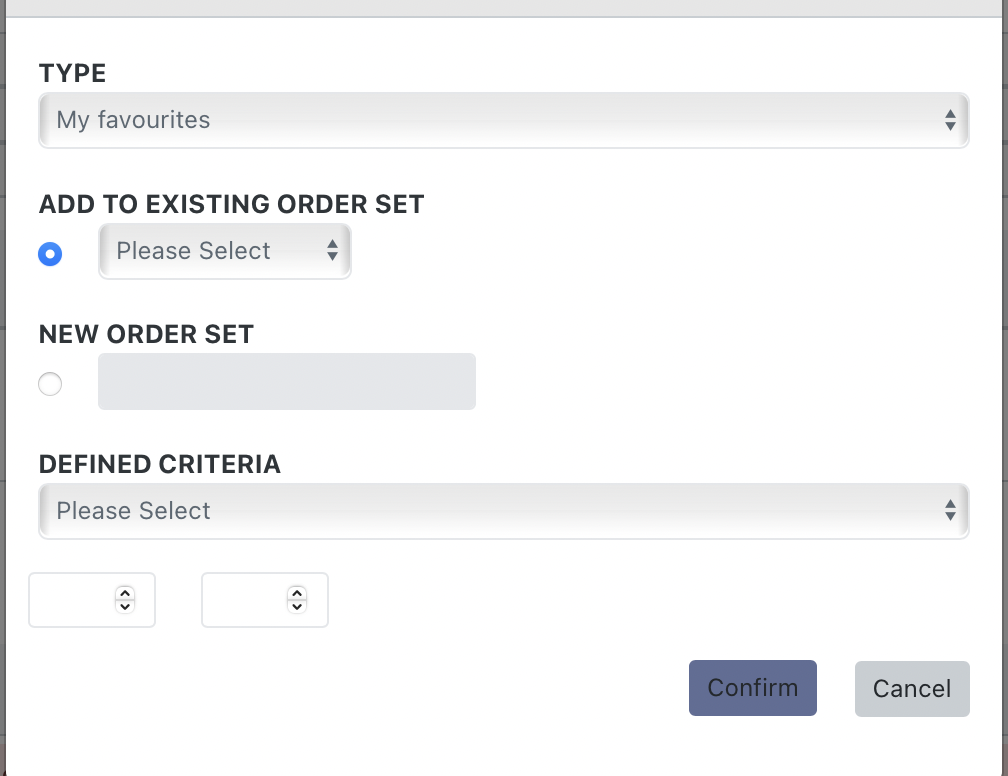Select the New Order Set radio button
The image size is (1008, 776).
[50, 384]
